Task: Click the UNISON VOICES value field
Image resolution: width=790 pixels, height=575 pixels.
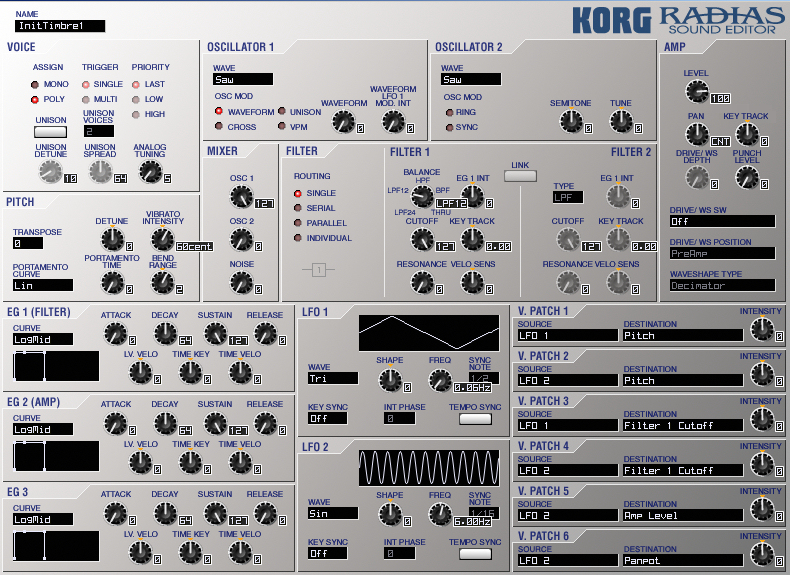Action: pyautogui.click(x=99, y=131)
